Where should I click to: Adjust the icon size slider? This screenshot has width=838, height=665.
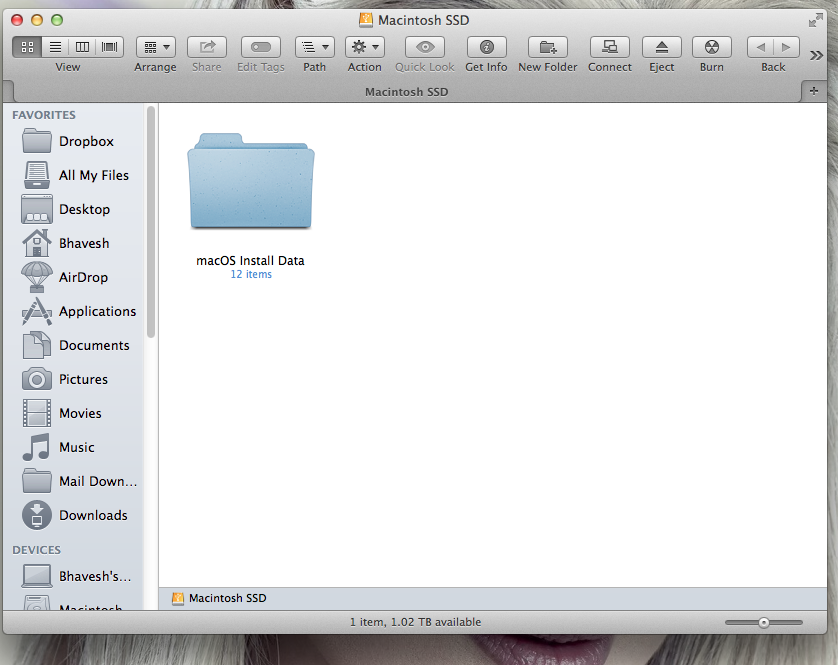tap(764, 622)
